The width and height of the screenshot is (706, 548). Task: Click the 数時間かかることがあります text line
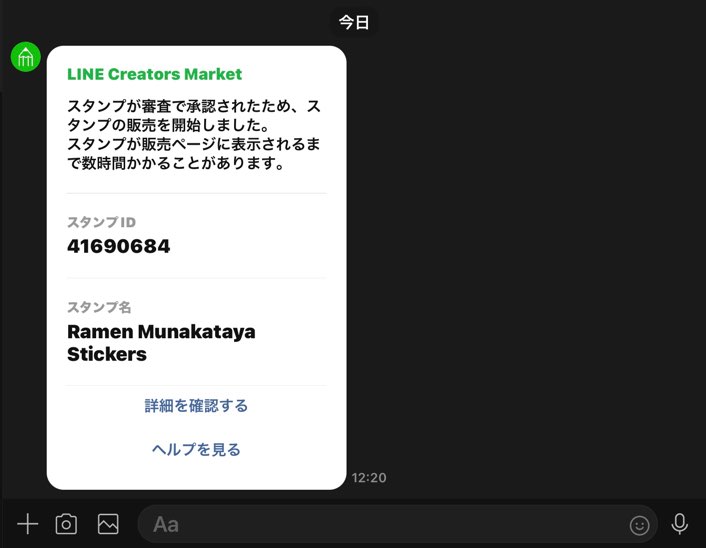click(x=176, y=163)
